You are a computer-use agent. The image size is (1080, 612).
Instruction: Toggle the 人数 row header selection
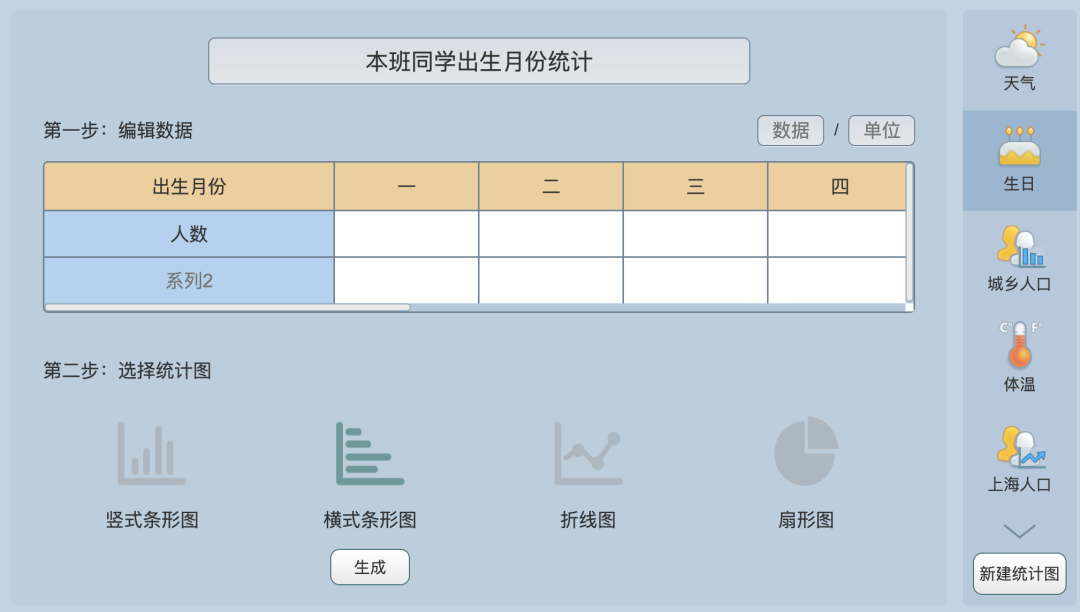(187, 233)
